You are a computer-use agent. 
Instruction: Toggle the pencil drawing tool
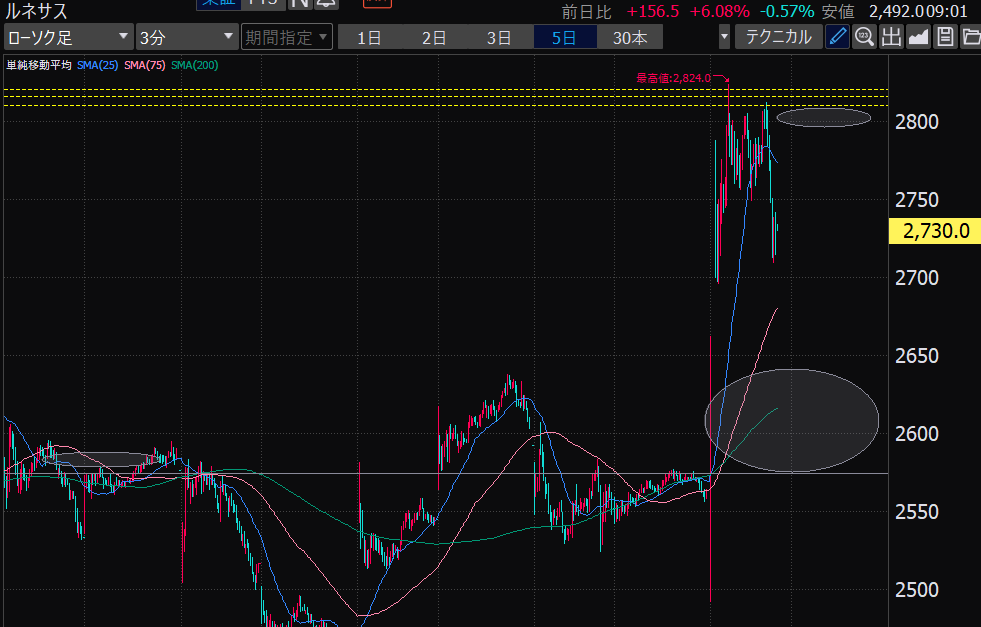coord(838,38)
